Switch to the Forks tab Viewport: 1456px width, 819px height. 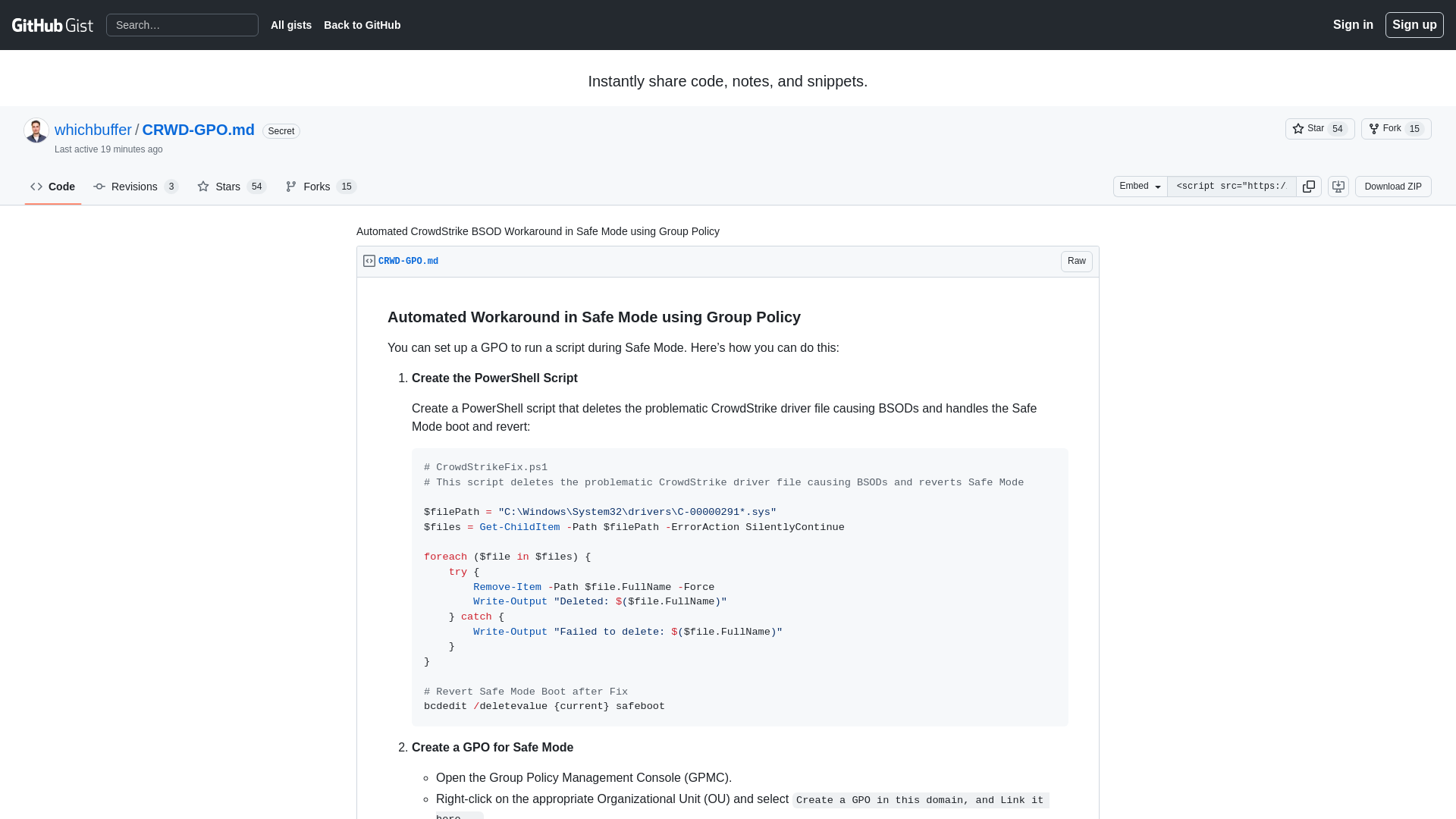321,187
